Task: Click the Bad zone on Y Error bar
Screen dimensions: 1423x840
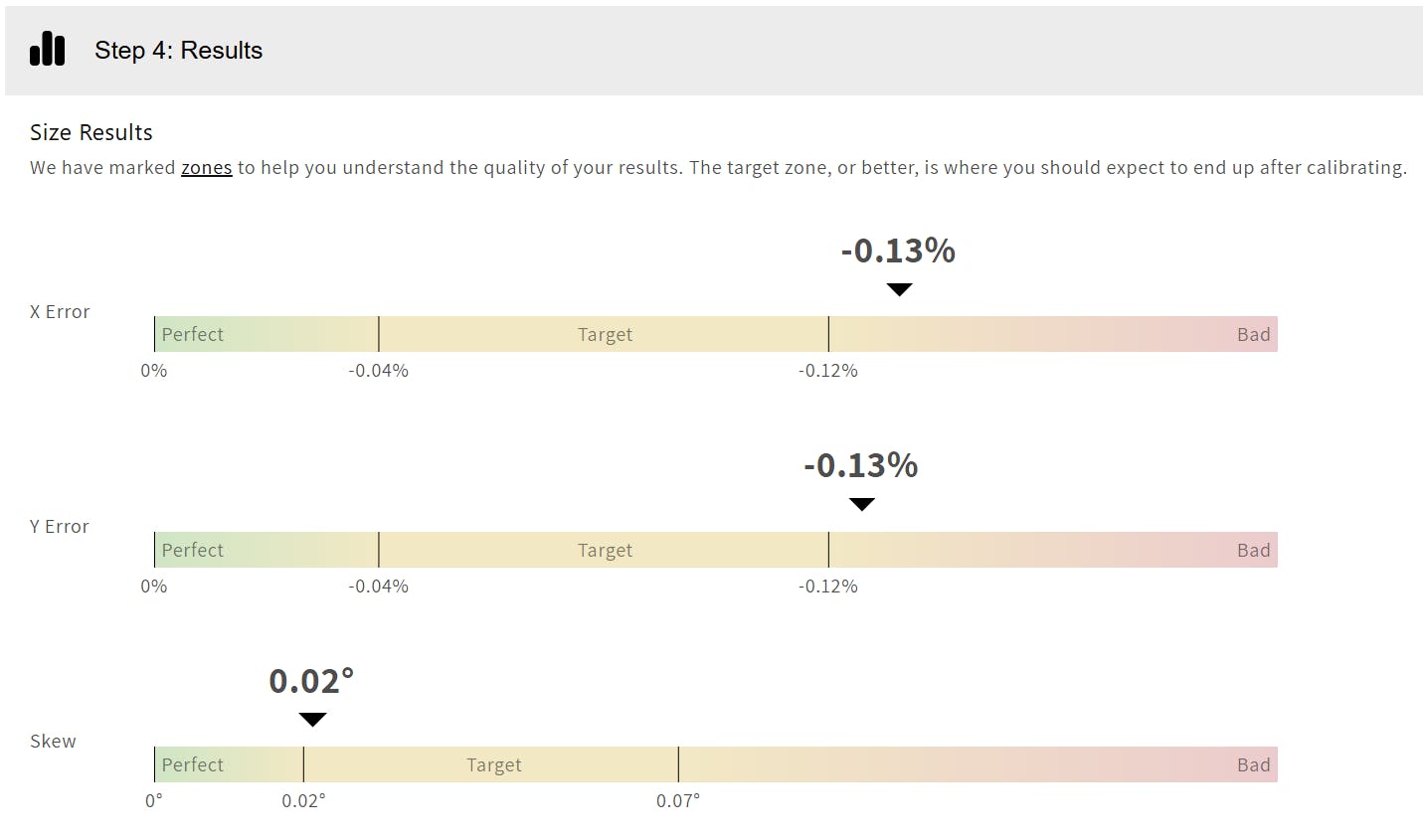Action: [1253, 551]
